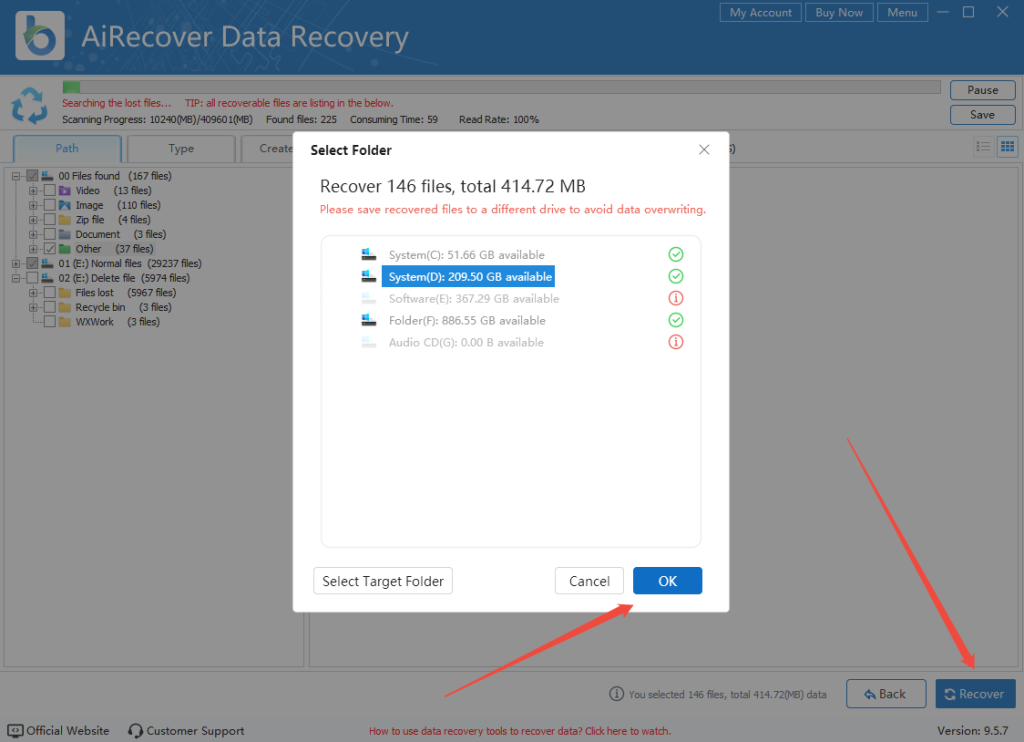
Task: Click the AiRecover logo icon
Action: (x=38, y=35)
